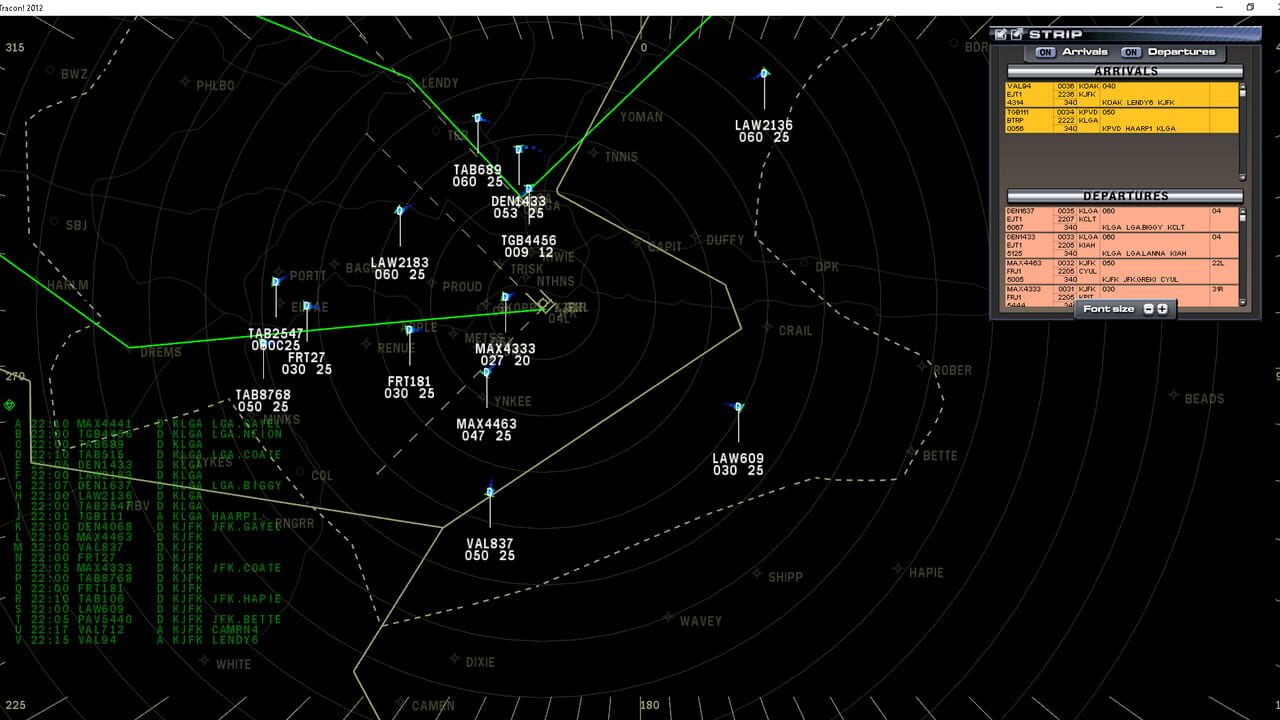Select the LAW2136 aircraft target
This screenshot has height=720, width=1280.
coord(764,74)
